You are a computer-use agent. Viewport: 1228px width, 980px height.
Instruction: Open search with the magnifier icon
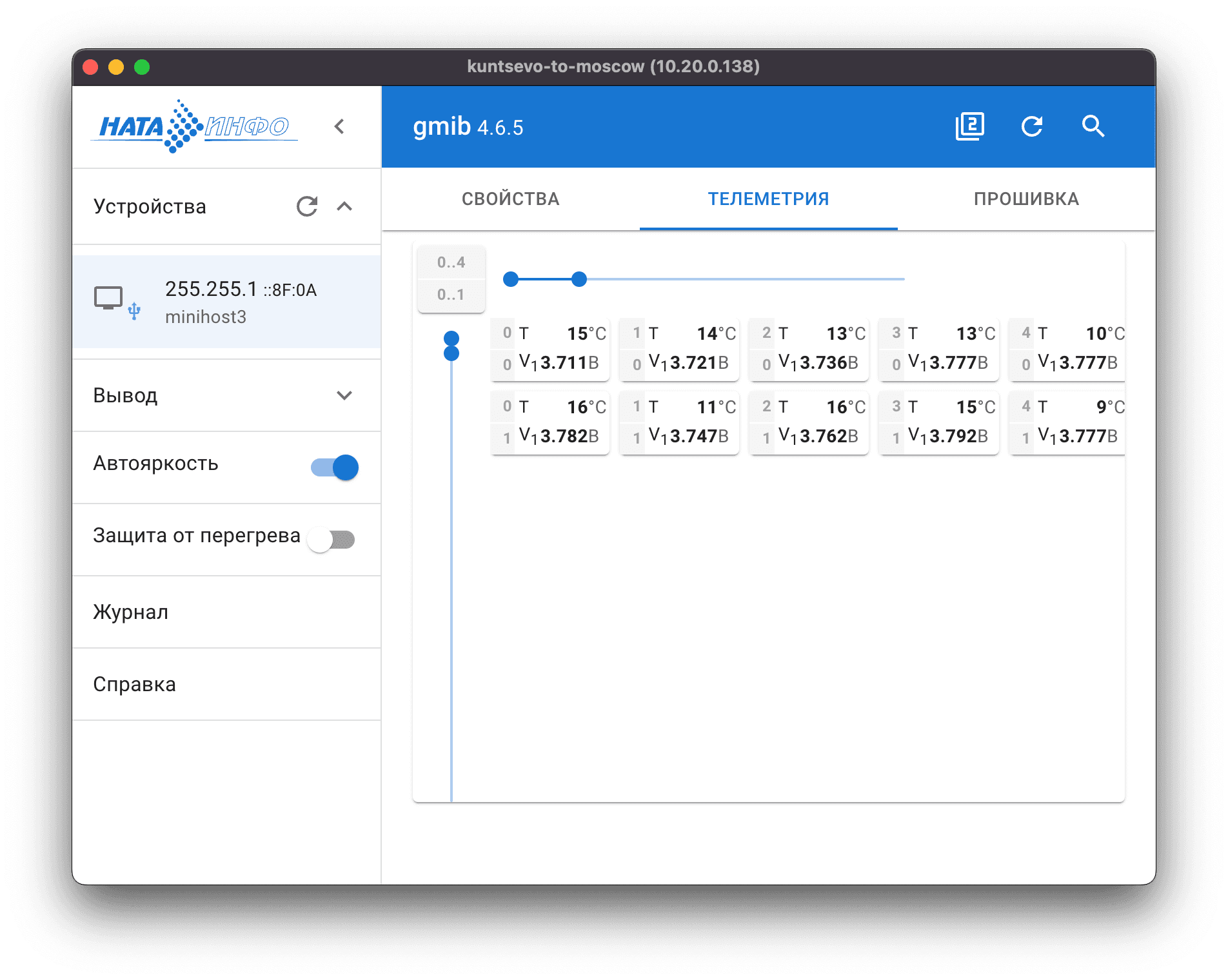coord(1093,126)
